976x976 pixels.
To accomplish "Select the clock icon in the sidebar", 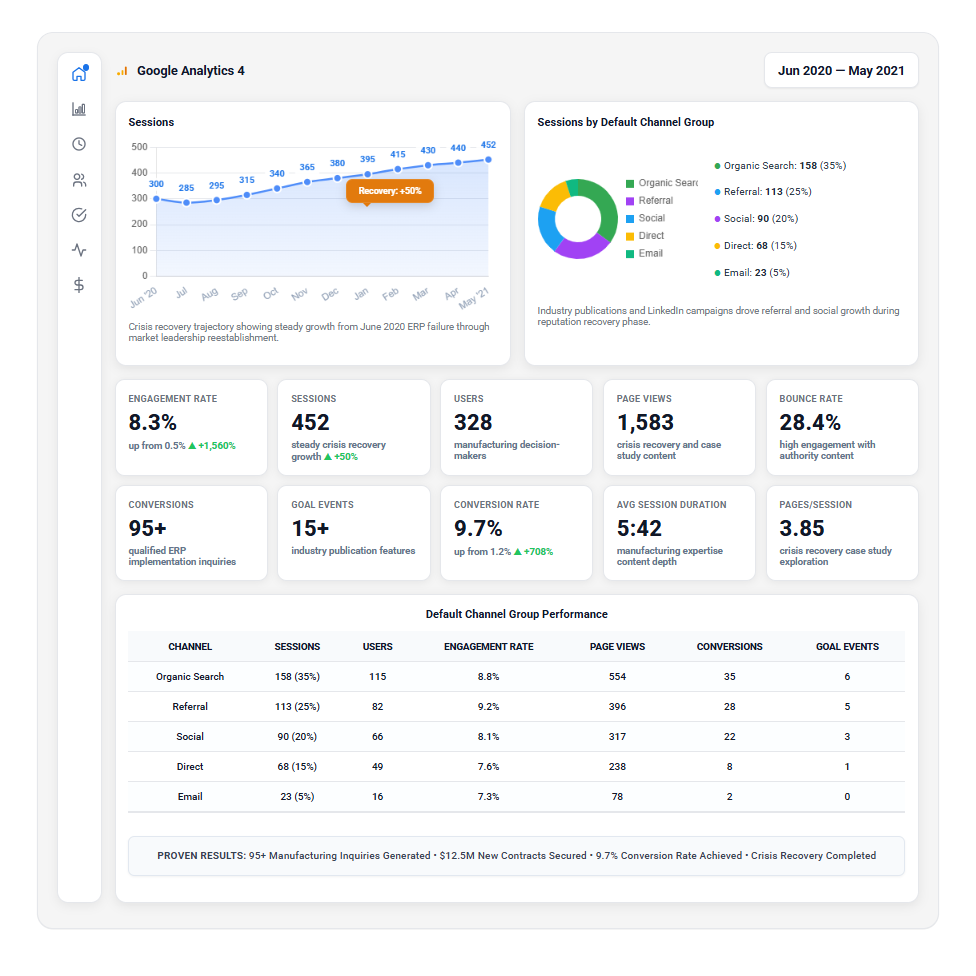I will tap(79, 144).
